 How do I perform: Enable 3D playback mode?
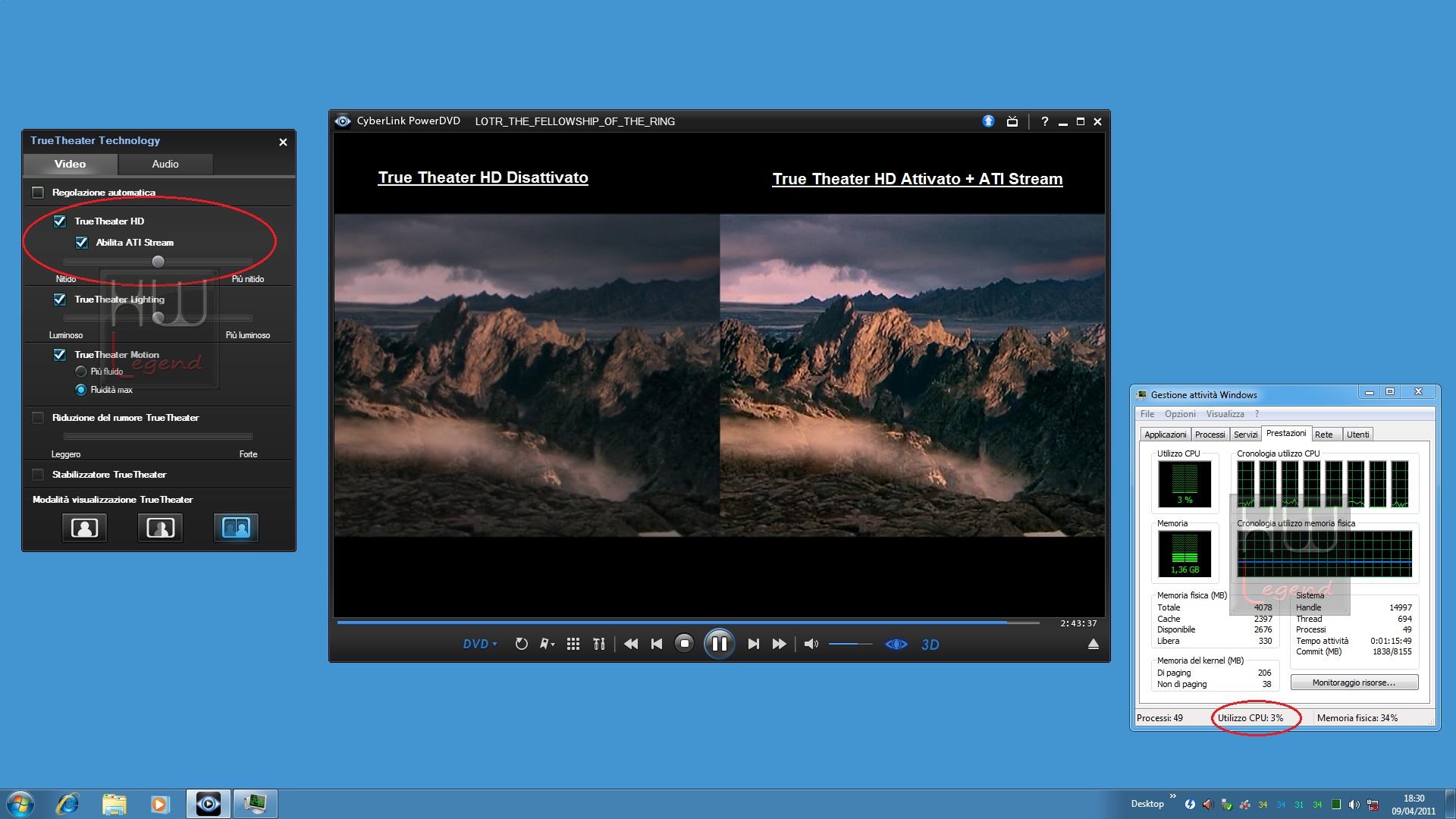point(930,645)
